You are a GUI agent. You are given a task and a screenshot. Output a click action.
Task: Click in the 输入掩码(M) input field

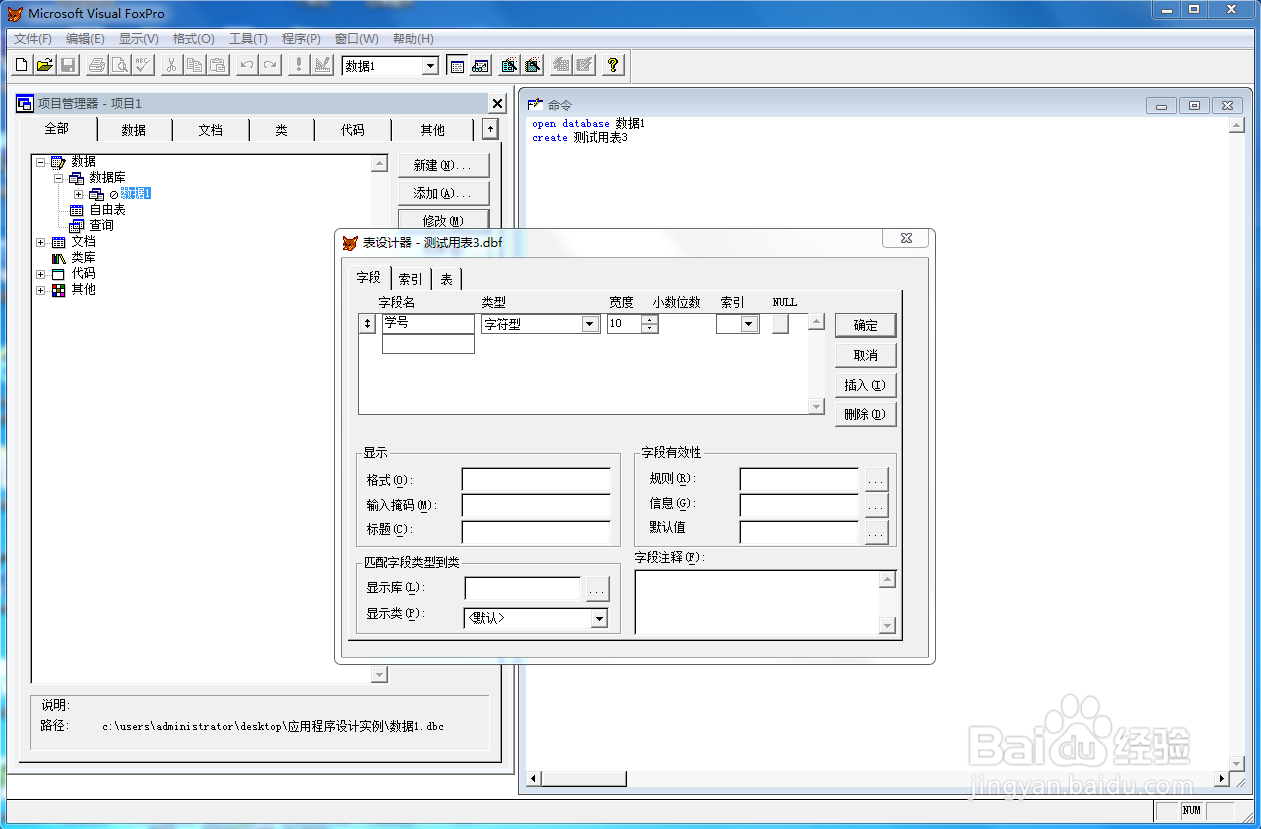click(x=536, y=506)
